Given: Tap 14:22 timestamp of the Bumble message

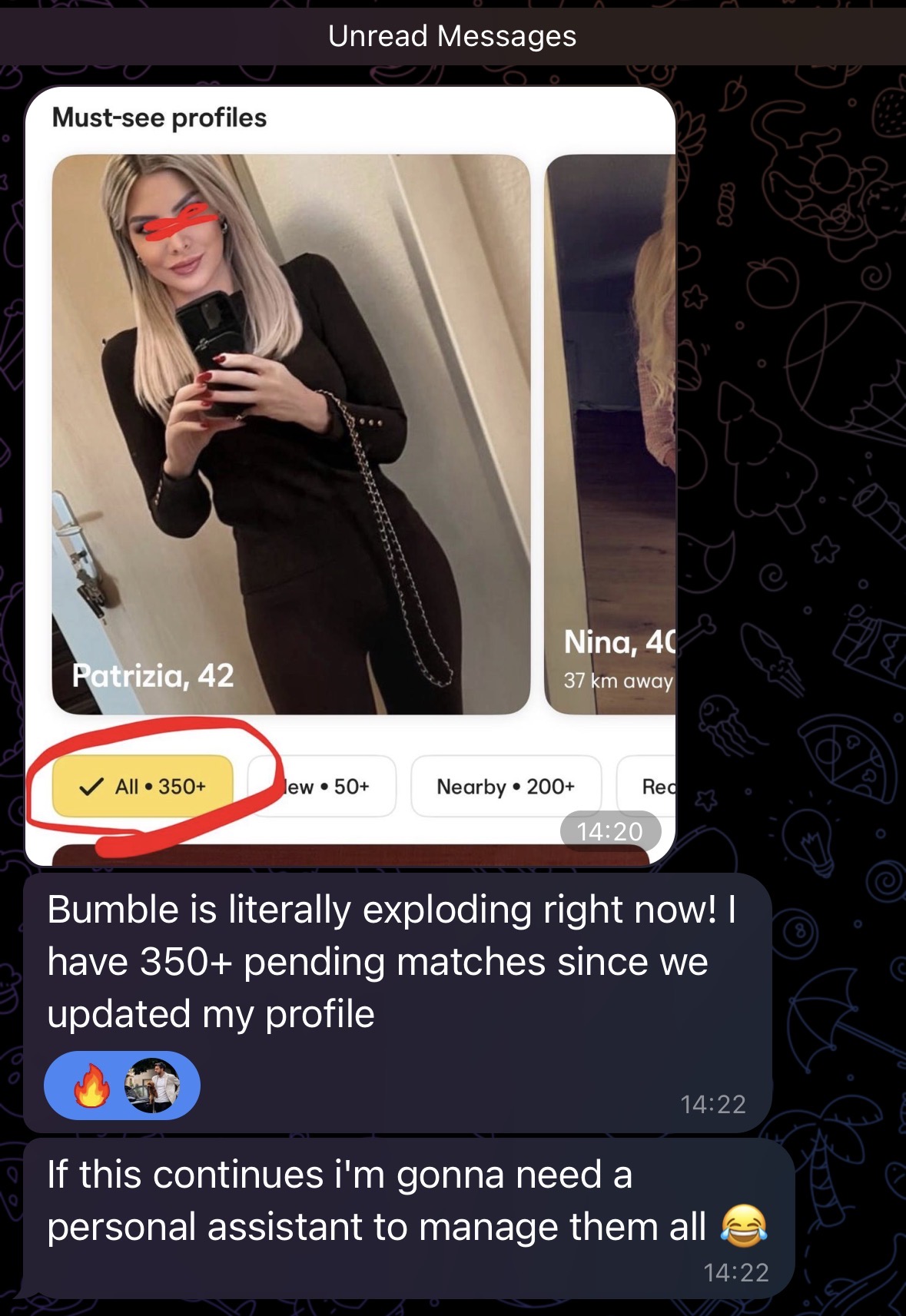Looking at the screenshot, I should pos(713,1104).
